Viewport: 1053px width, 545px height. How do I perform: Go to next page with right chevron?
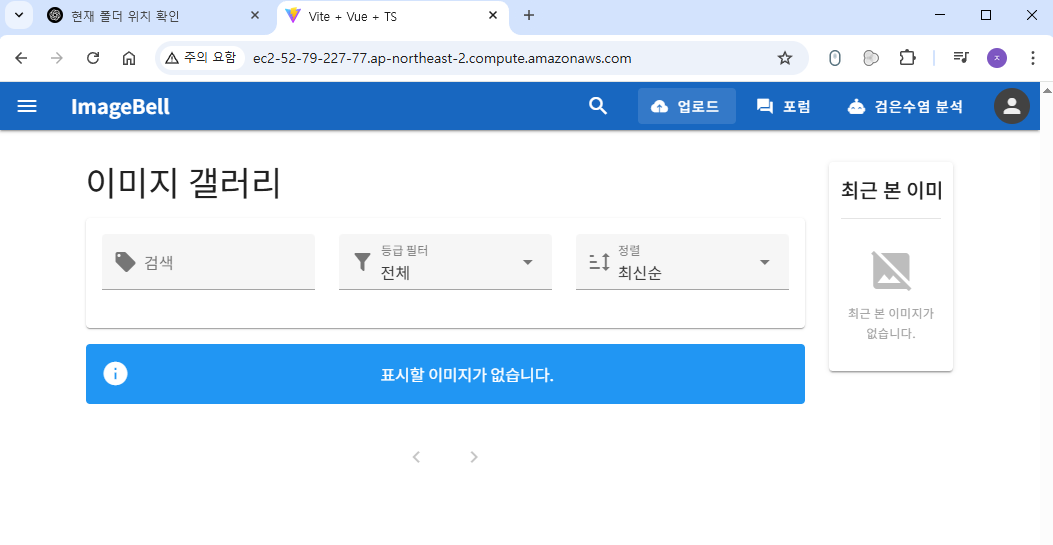coord(474,457)
